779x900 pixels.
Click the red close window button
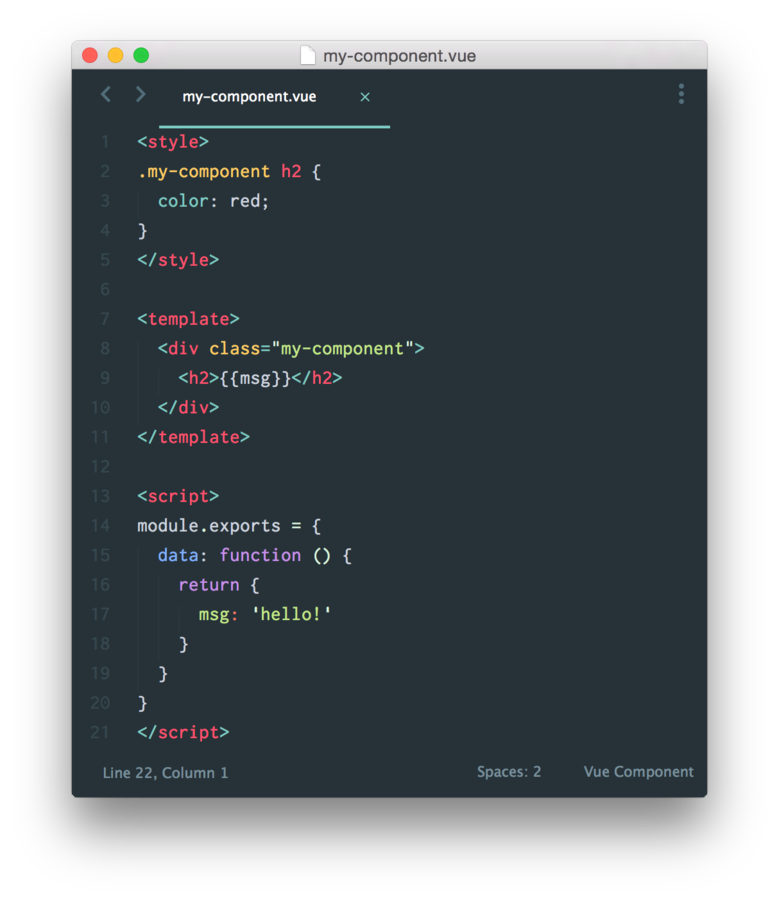pyautogui.click(x=90, y=55)
